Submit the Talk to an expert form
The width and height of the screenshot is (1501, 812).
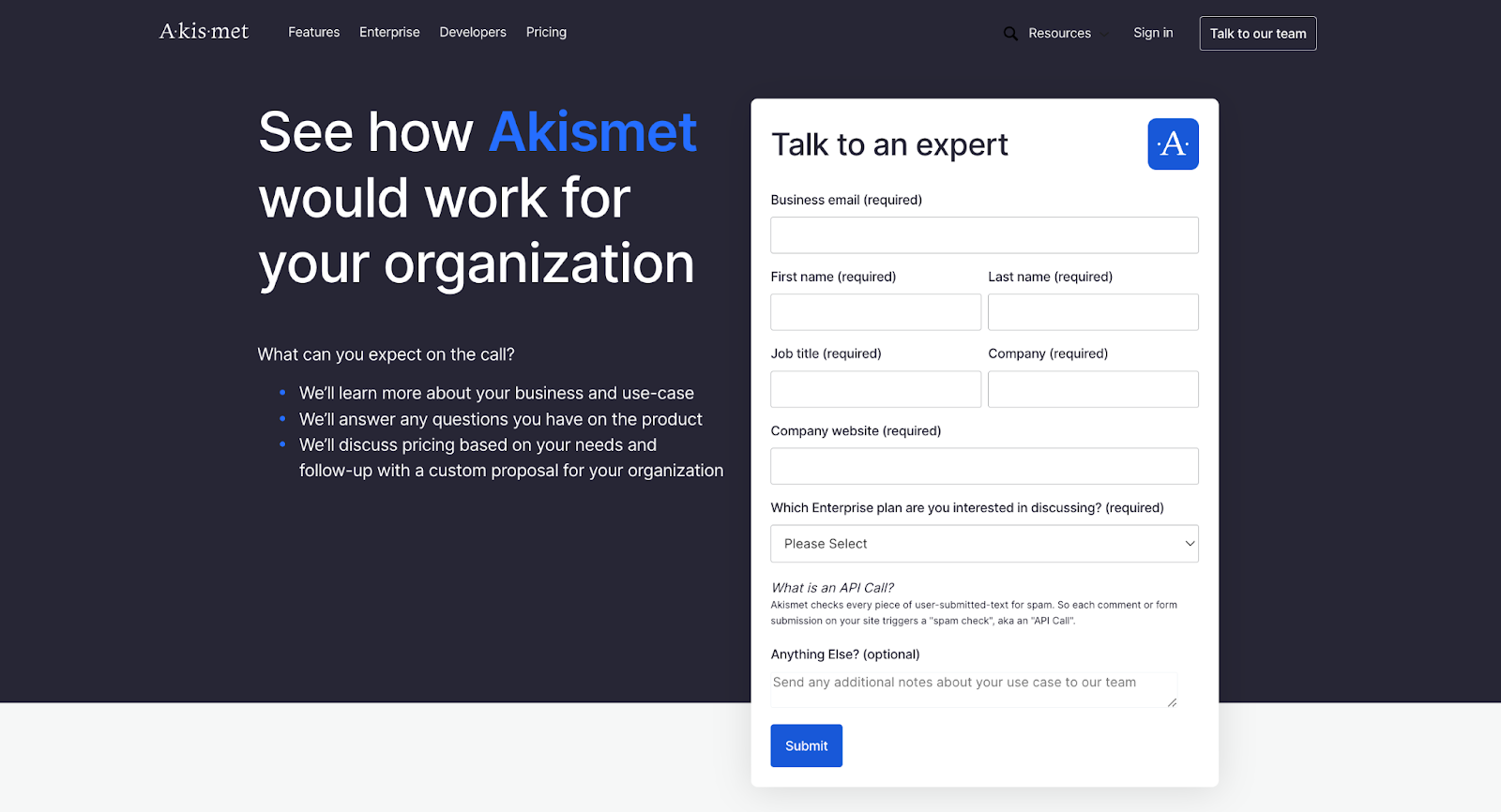point(806,745)
